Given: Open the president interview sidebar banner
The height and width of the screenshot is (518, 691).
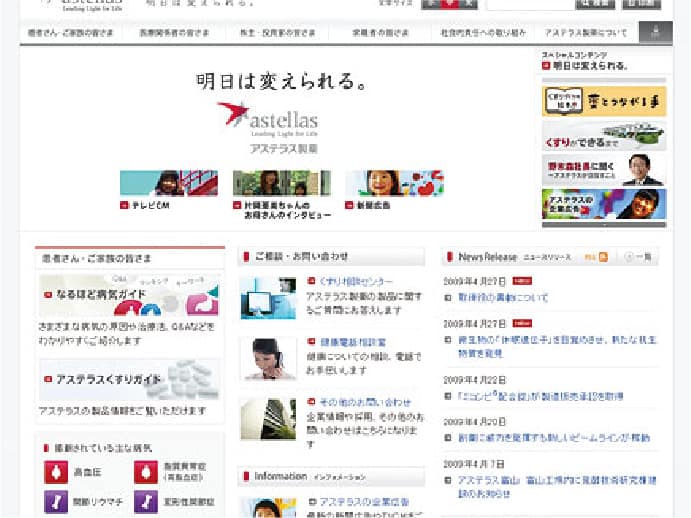Looking at the screenshot, I should tap(604, 170).
